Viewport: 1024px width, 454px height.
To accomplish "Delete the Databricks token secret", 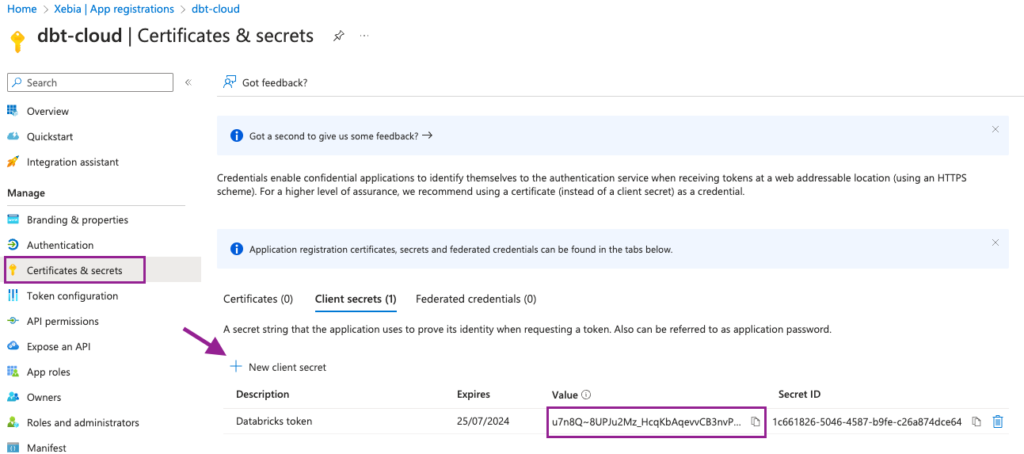I will [x=997, y=421].
